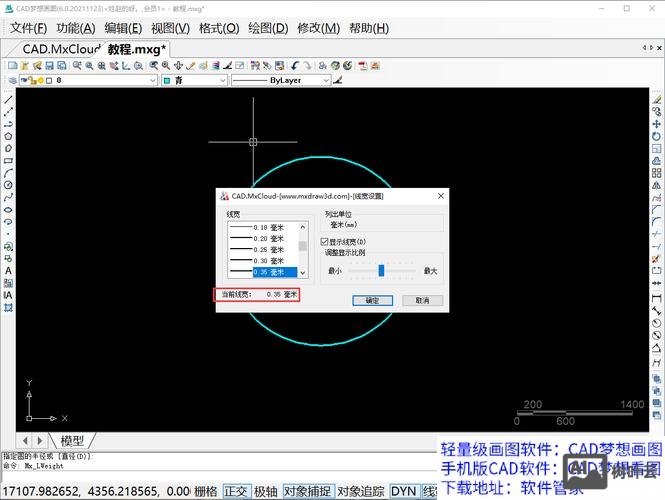Select the Ellipse draw tool

(x=8, y=210)
